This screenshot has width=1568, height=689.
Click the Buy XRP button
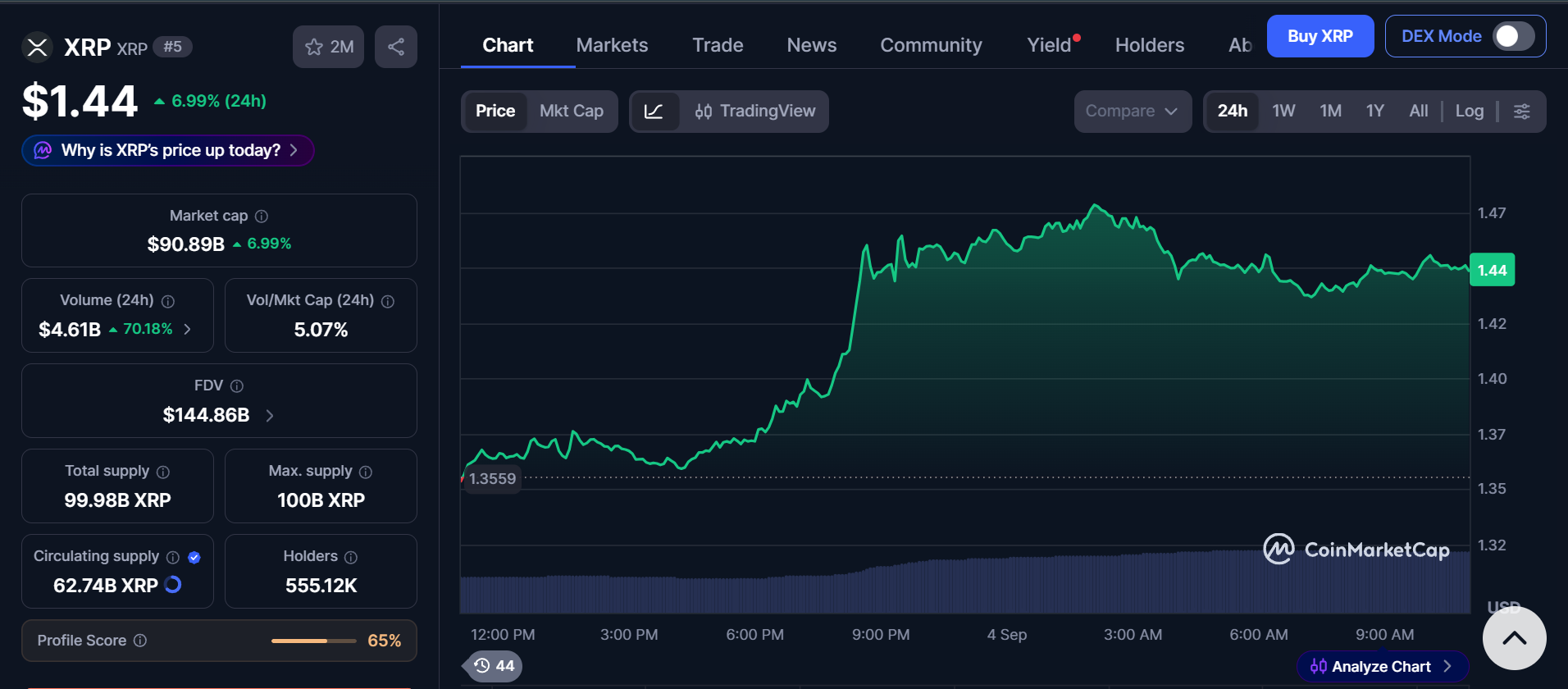click(x=1320, y=36)
